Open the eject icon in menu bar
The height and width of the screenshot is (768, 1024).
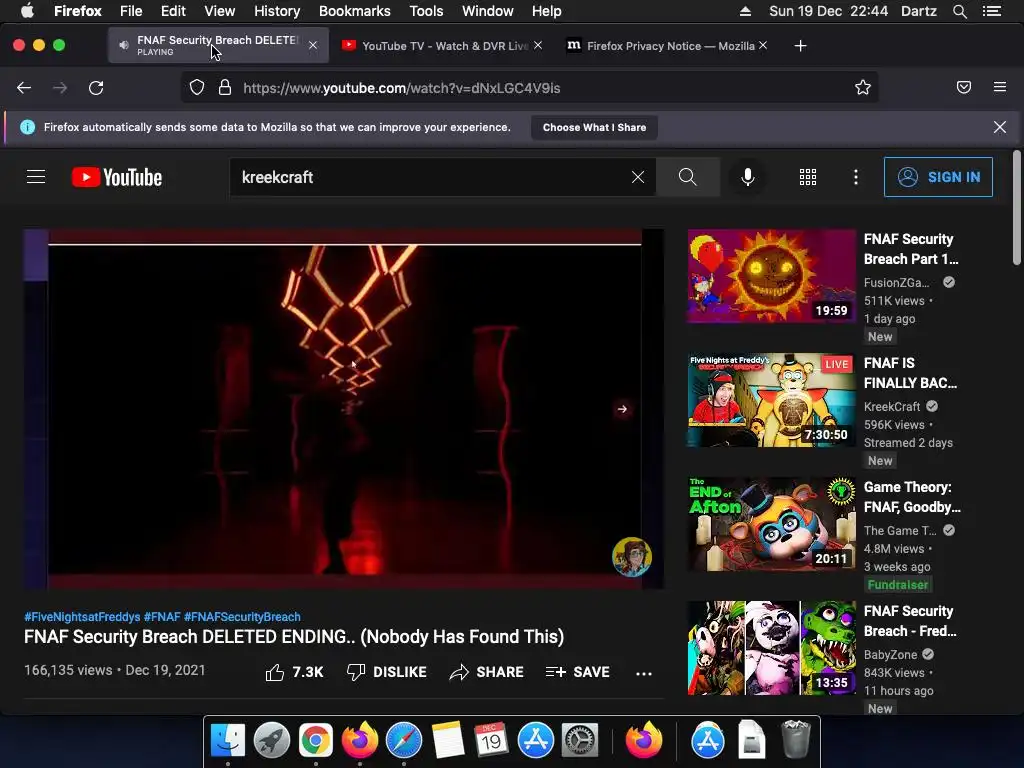(745, 11)
